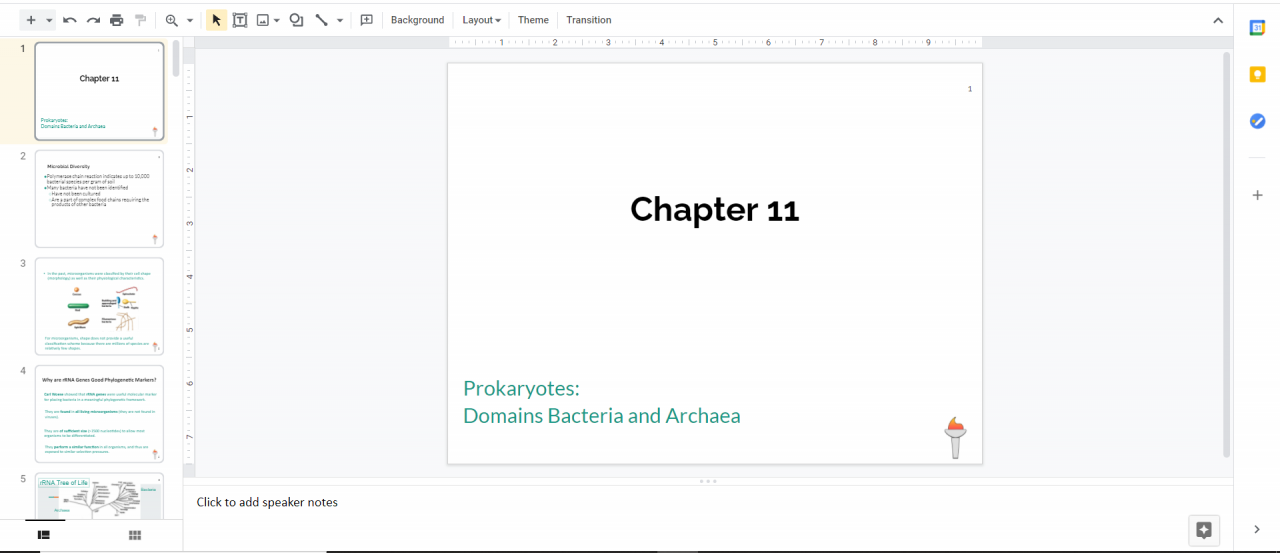Switch to grid view of slides
1280x553 pixels.
coord(135,536)
